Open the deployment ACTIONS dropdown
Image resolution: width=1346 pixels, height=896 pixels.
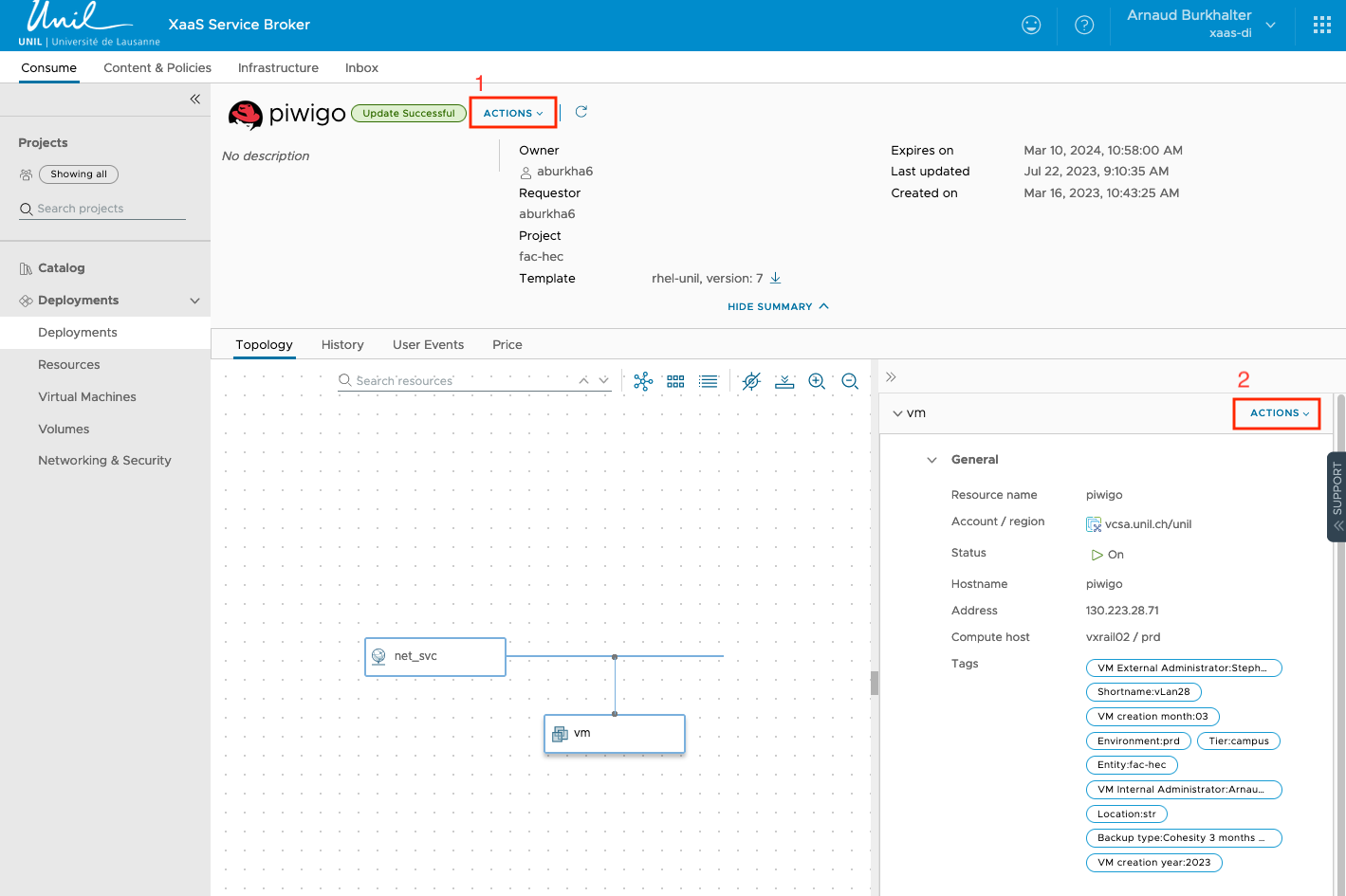coord(513,113)
